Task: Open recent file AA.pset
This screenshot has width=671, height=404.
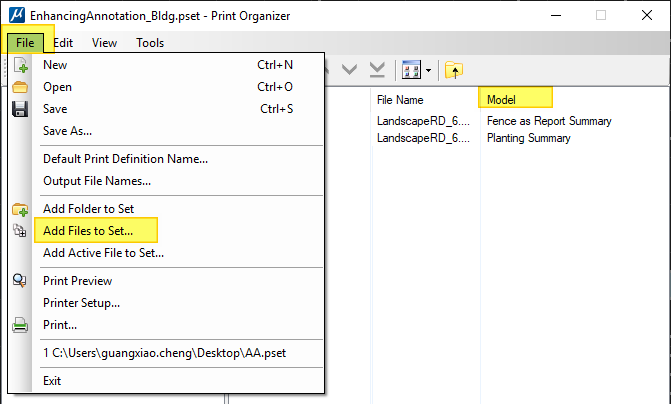Action: tap(164, 353)
